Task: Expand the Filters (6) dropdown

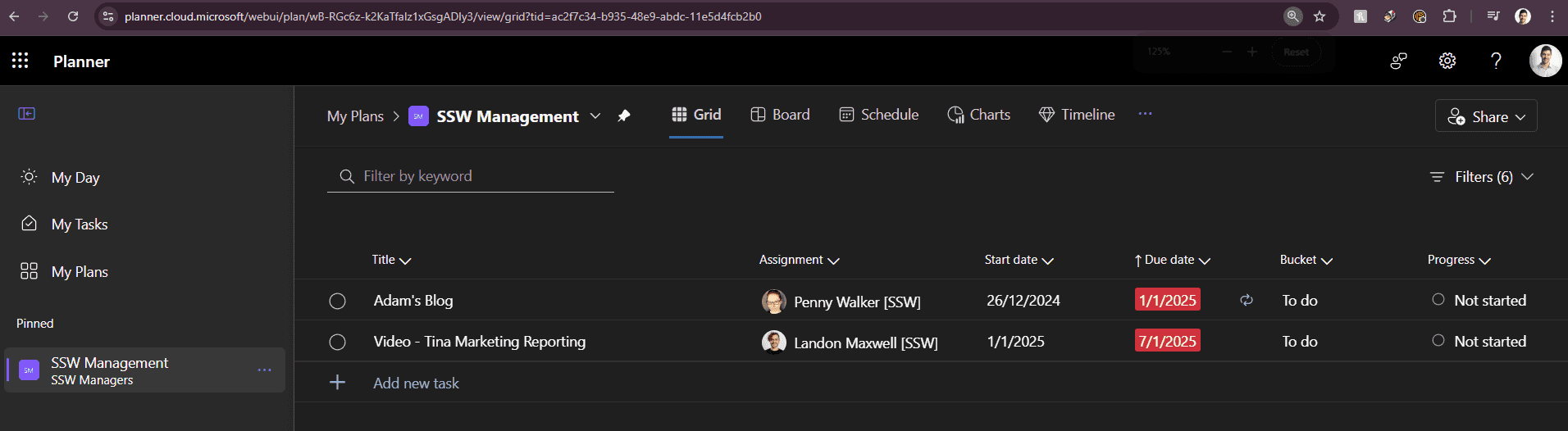Action: 1481,177
